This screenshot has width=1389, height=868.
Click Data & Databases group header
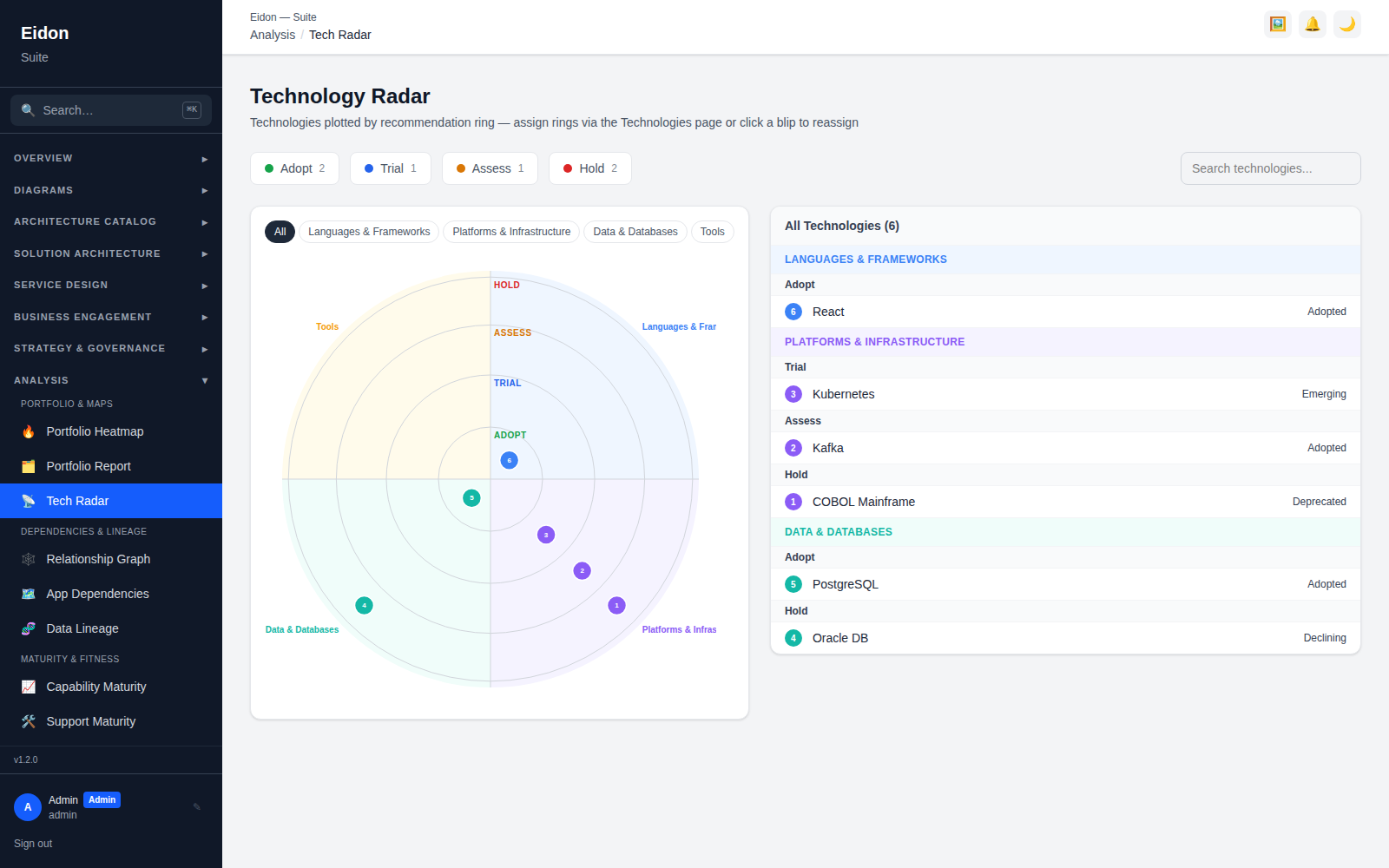click(1065, 532)
